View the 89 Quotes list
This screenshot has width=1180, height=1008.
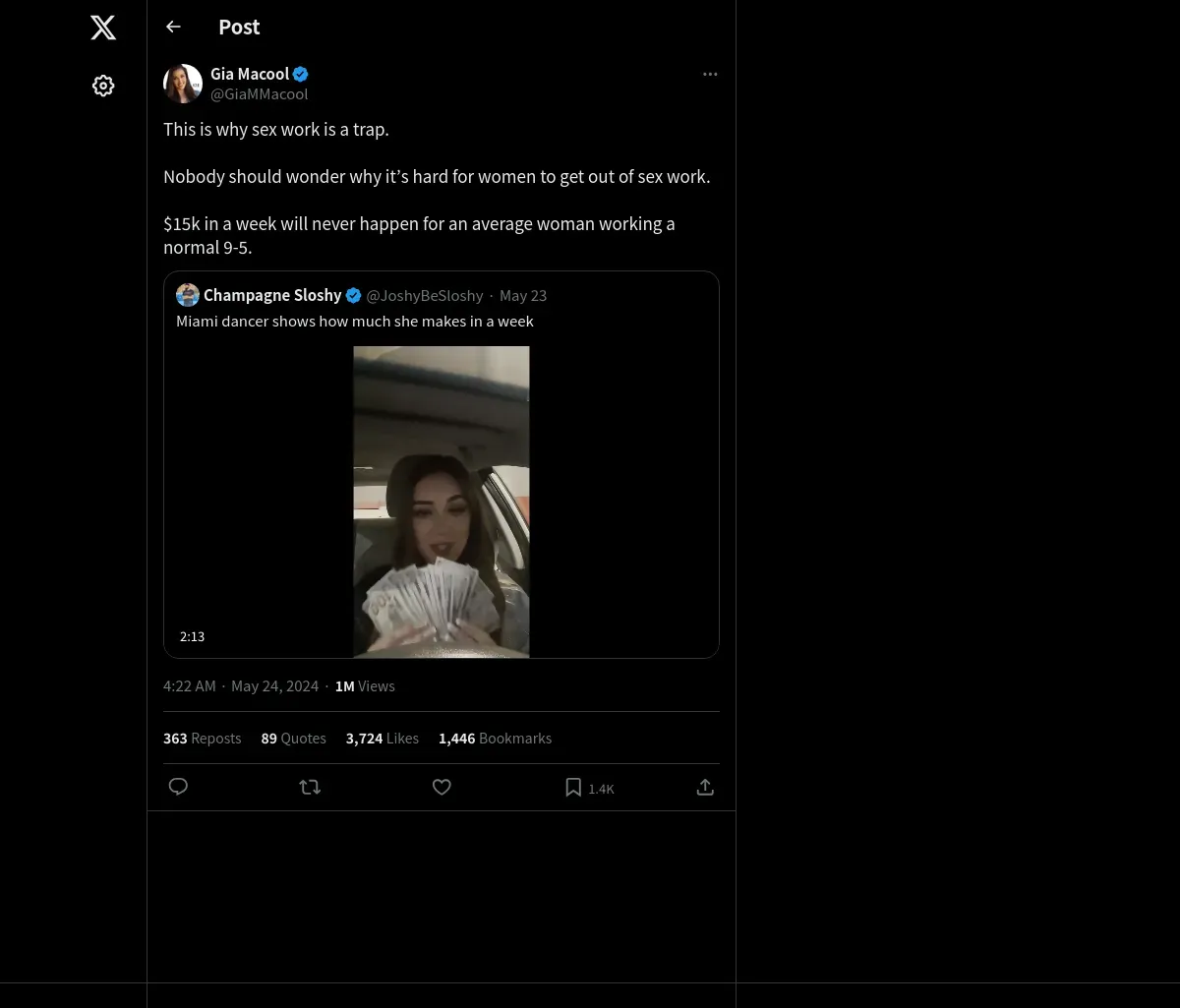[293, 738]
